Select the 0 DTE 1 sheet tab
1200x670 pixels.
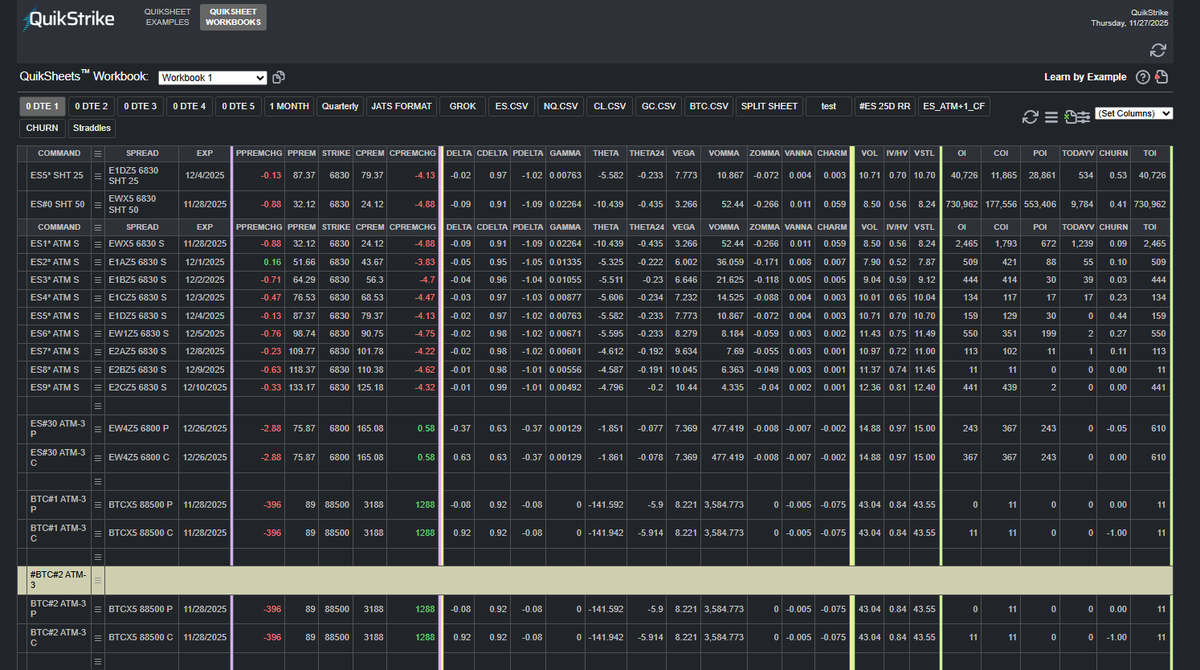tap(44, 106)
